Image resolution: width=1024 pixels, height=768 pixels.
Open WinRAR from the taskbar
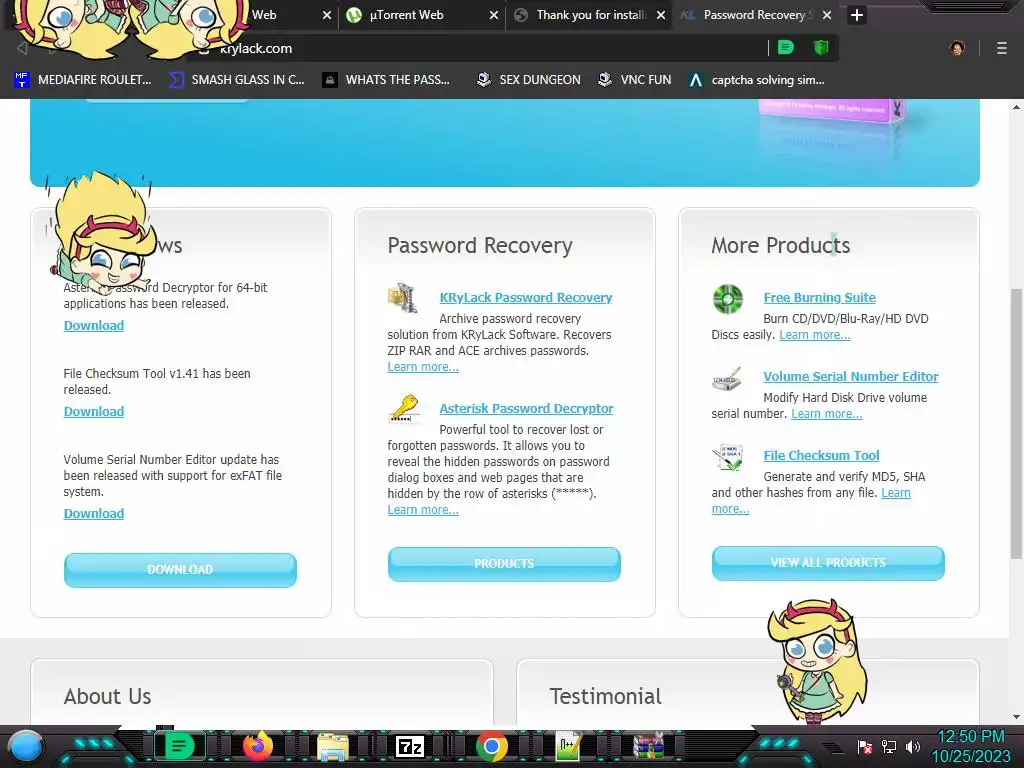(x=648, y=746)
